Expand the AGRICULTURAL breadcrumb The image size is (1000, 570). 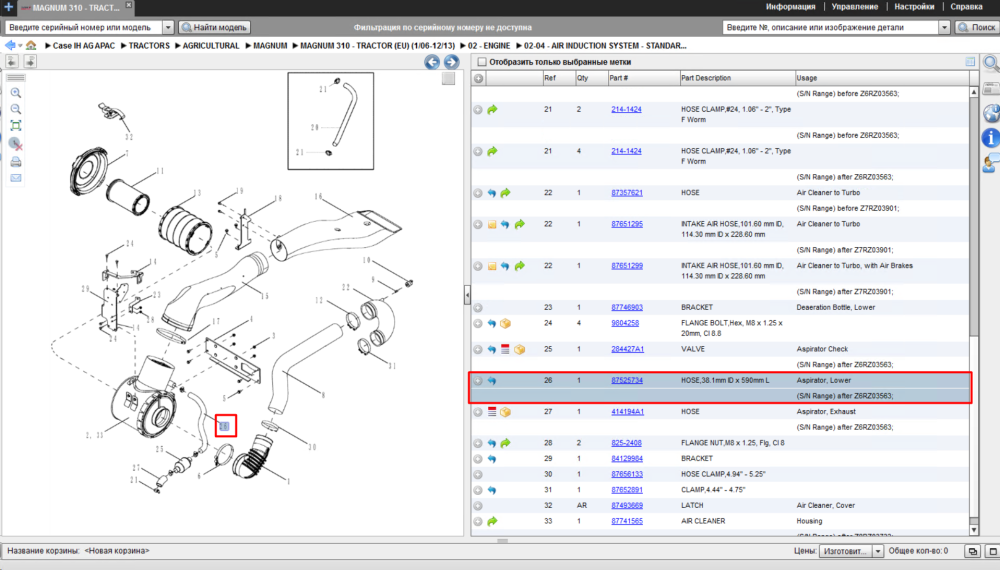(178, 46)
